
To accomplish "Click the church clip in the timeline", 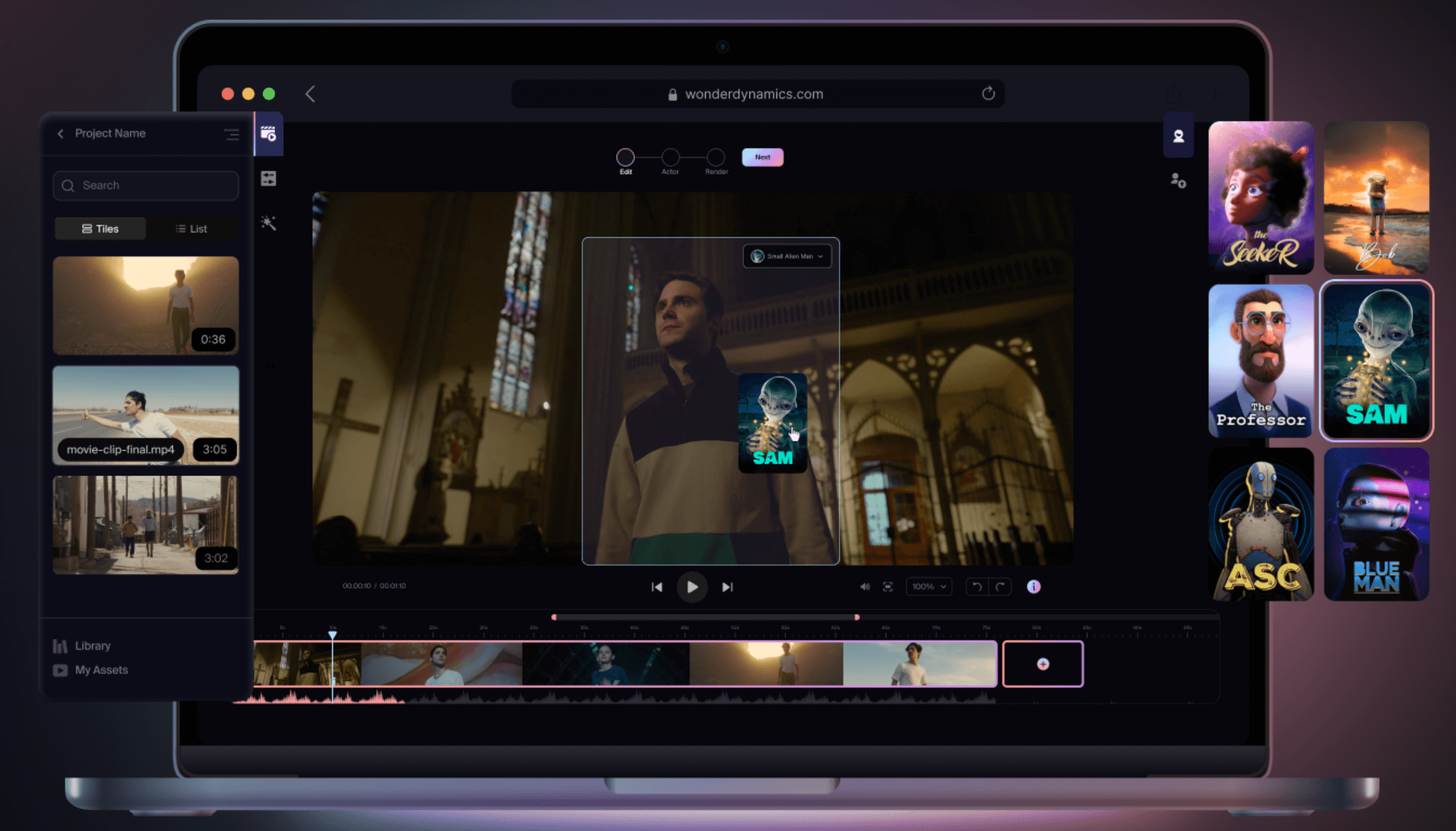I will 308,664.
